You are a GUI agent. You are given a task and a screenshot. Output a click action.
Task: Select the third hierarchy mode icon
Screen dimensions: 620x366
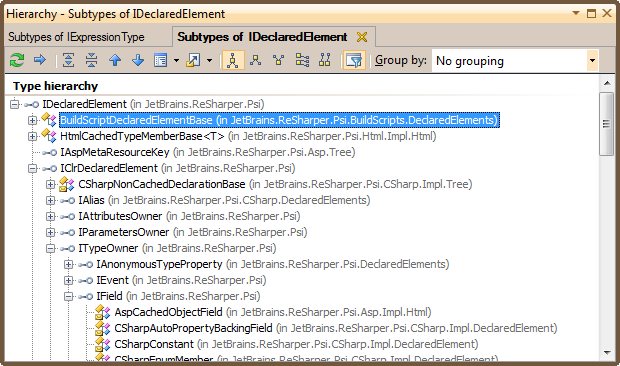278,60
